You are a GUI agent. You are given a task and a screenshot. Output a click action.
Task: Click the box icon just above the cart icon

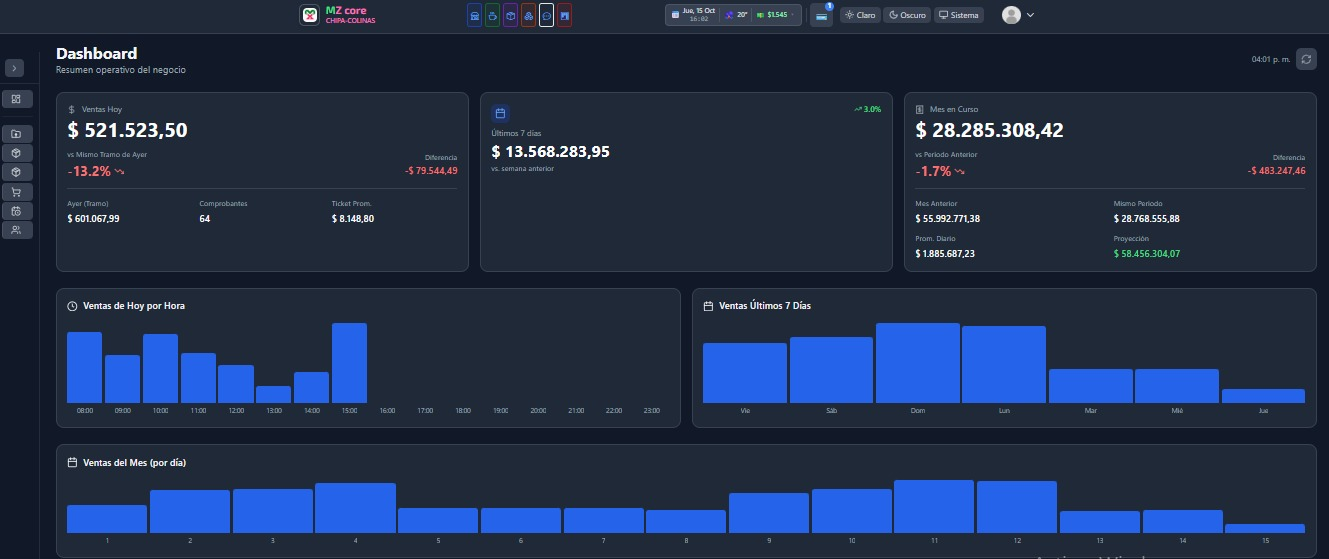click(18, 172)
